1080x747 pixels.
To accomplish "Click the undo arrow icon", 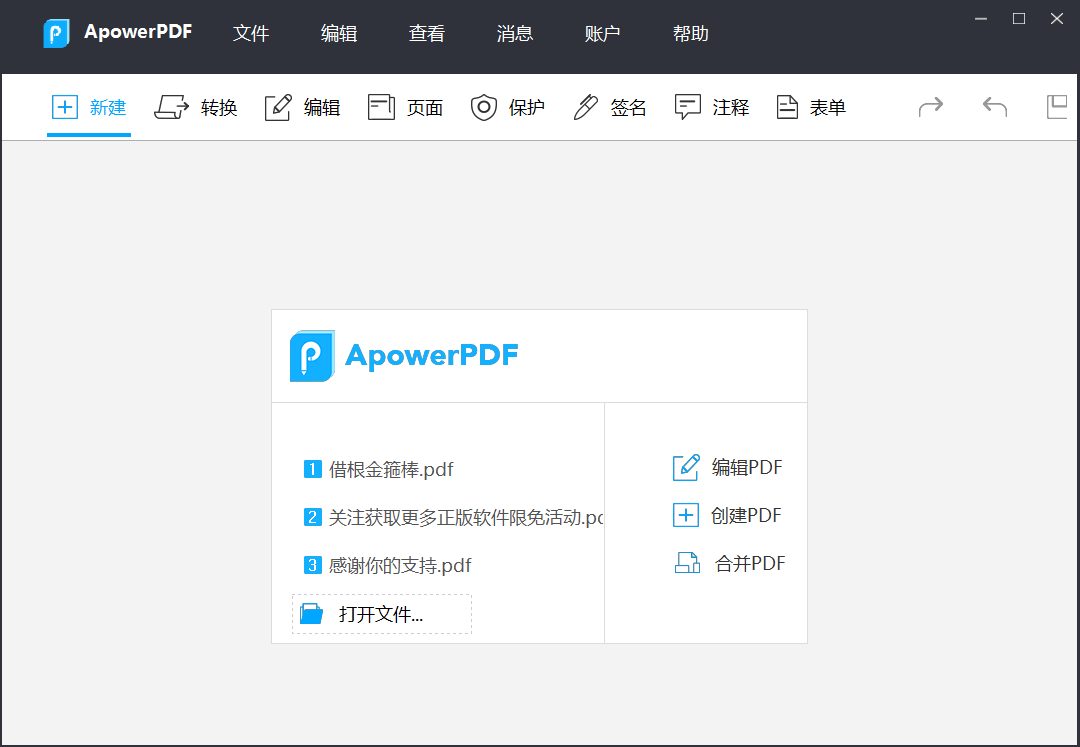I will (x=995, y=107).
